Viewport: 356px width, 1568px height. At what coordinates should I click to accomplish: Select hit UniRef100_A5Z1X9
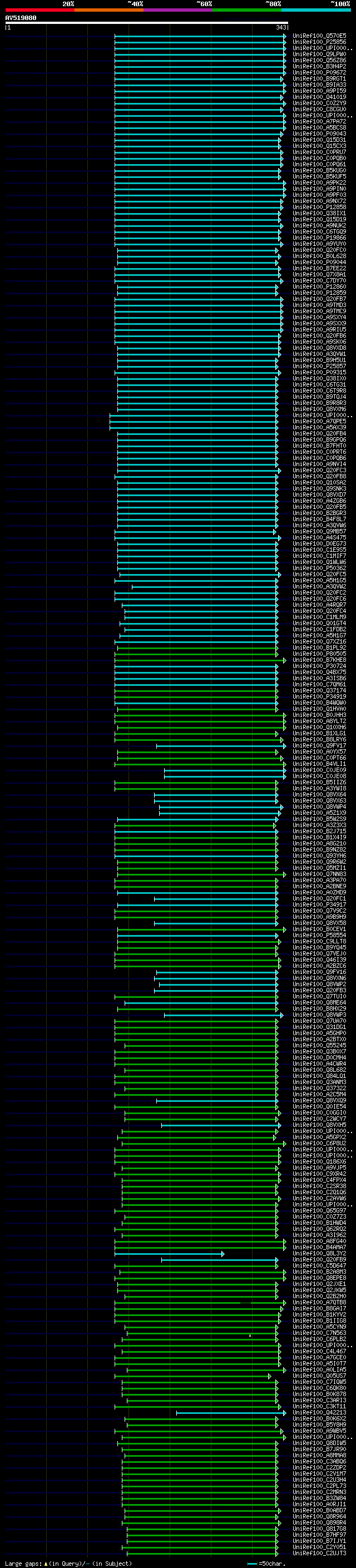[x=319, y=813]
